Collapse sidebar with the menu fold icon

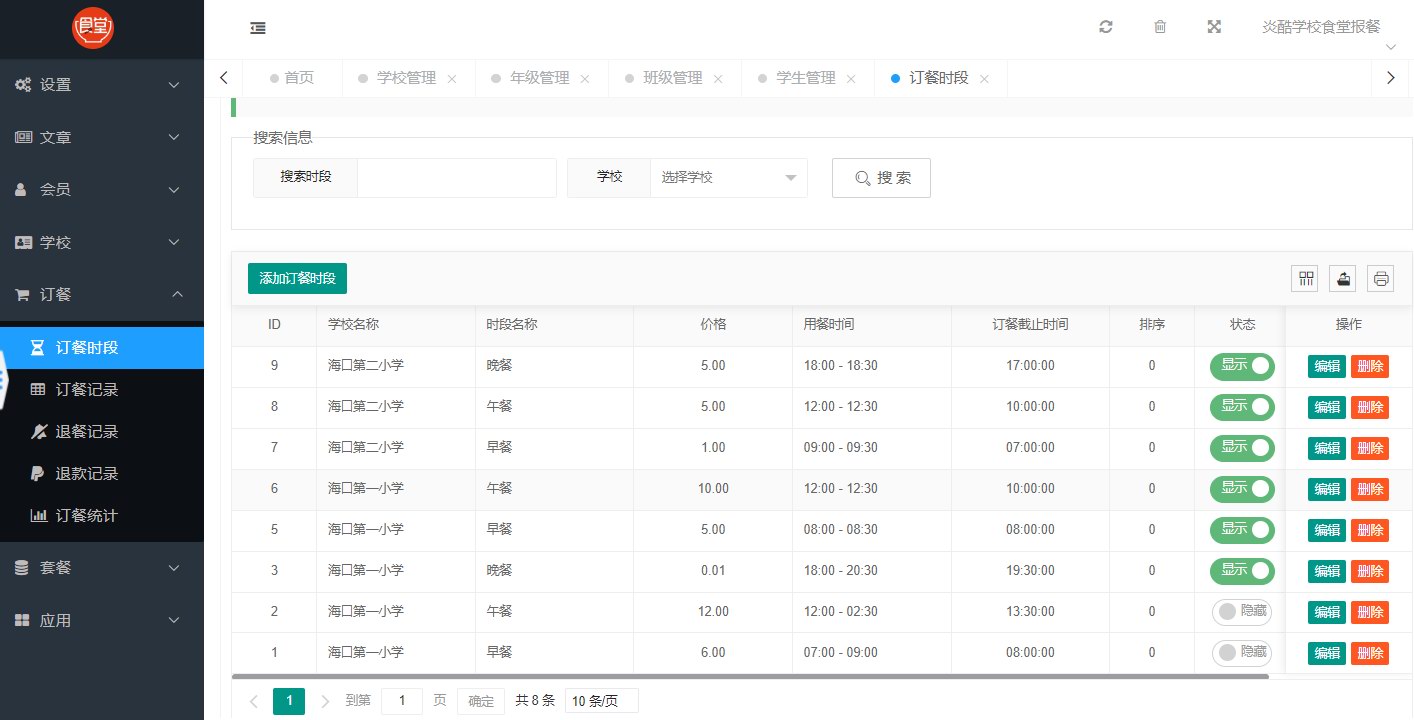click(x=258, y=28)
